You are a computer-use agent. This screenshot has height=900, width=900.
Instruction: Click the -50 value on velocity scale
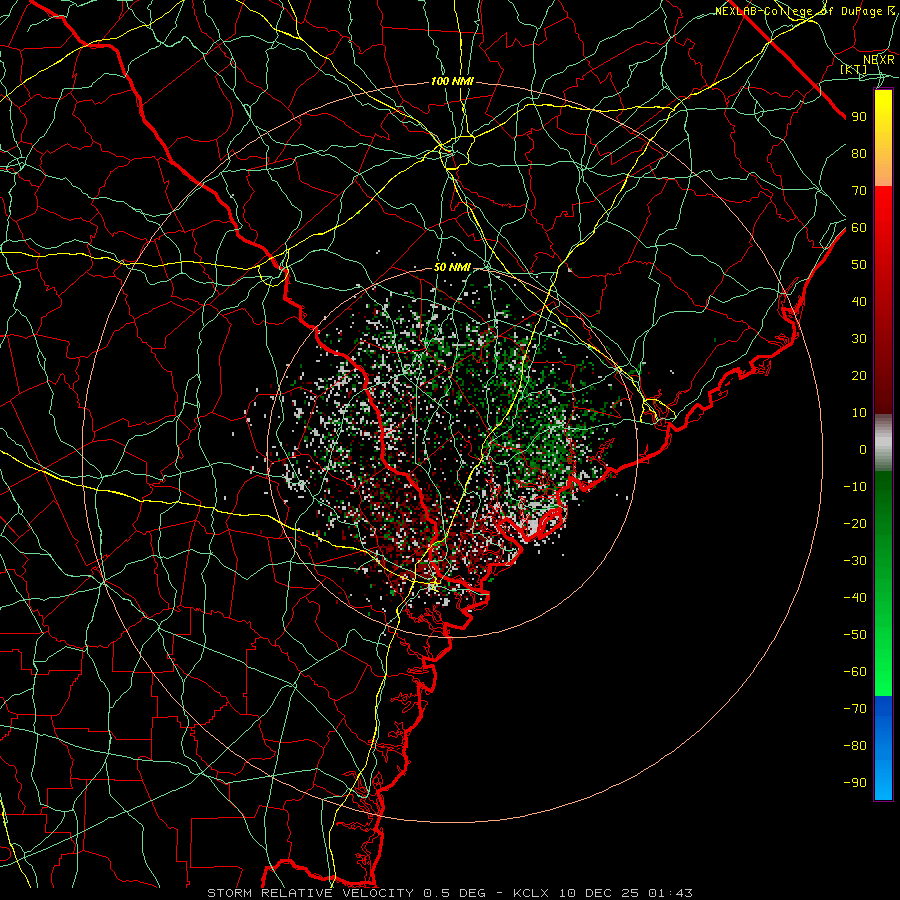[x=855, y=635]
